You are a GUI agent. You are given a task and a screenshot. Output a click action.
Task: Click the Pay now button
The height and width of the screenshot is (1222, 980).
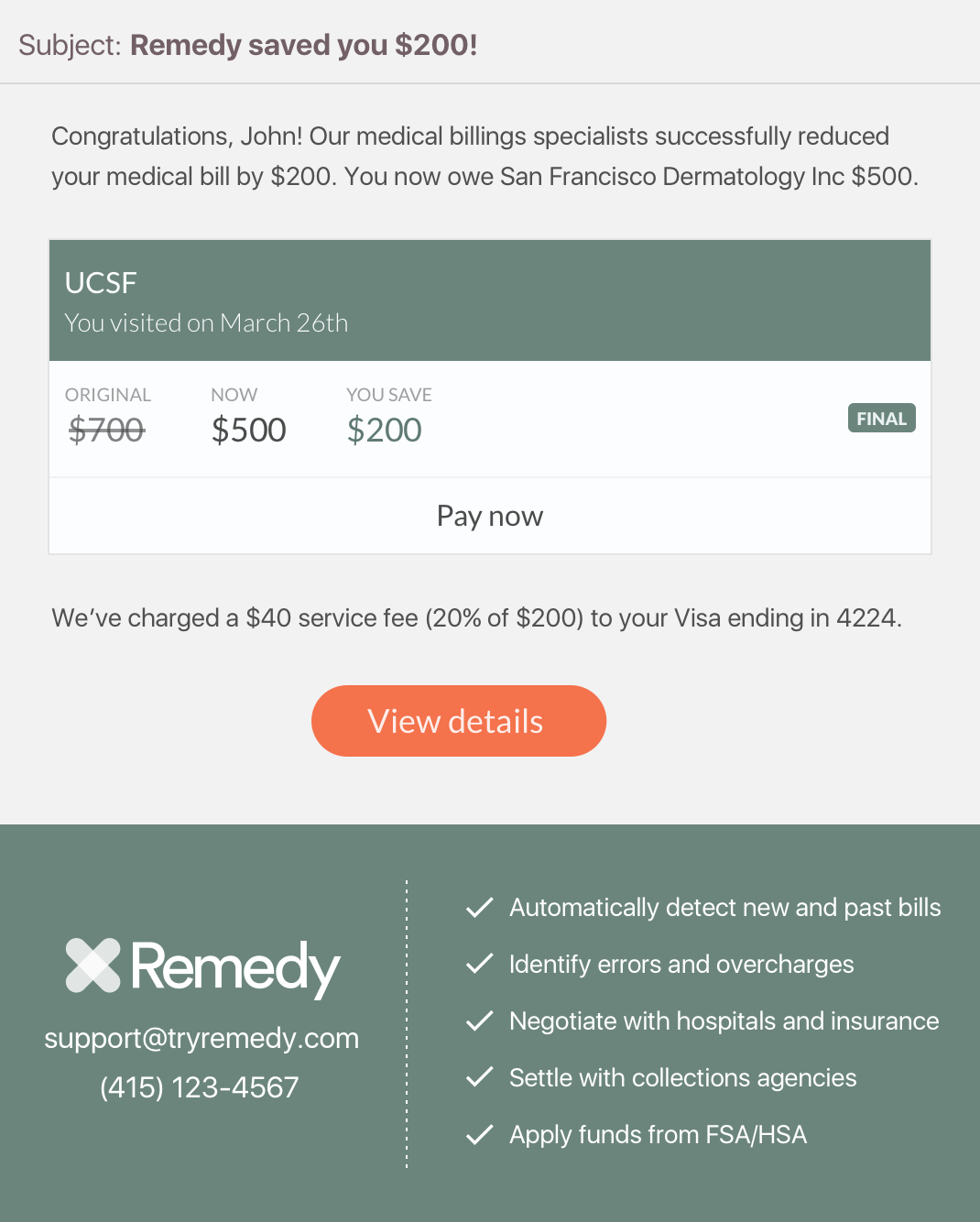[490, 516]
